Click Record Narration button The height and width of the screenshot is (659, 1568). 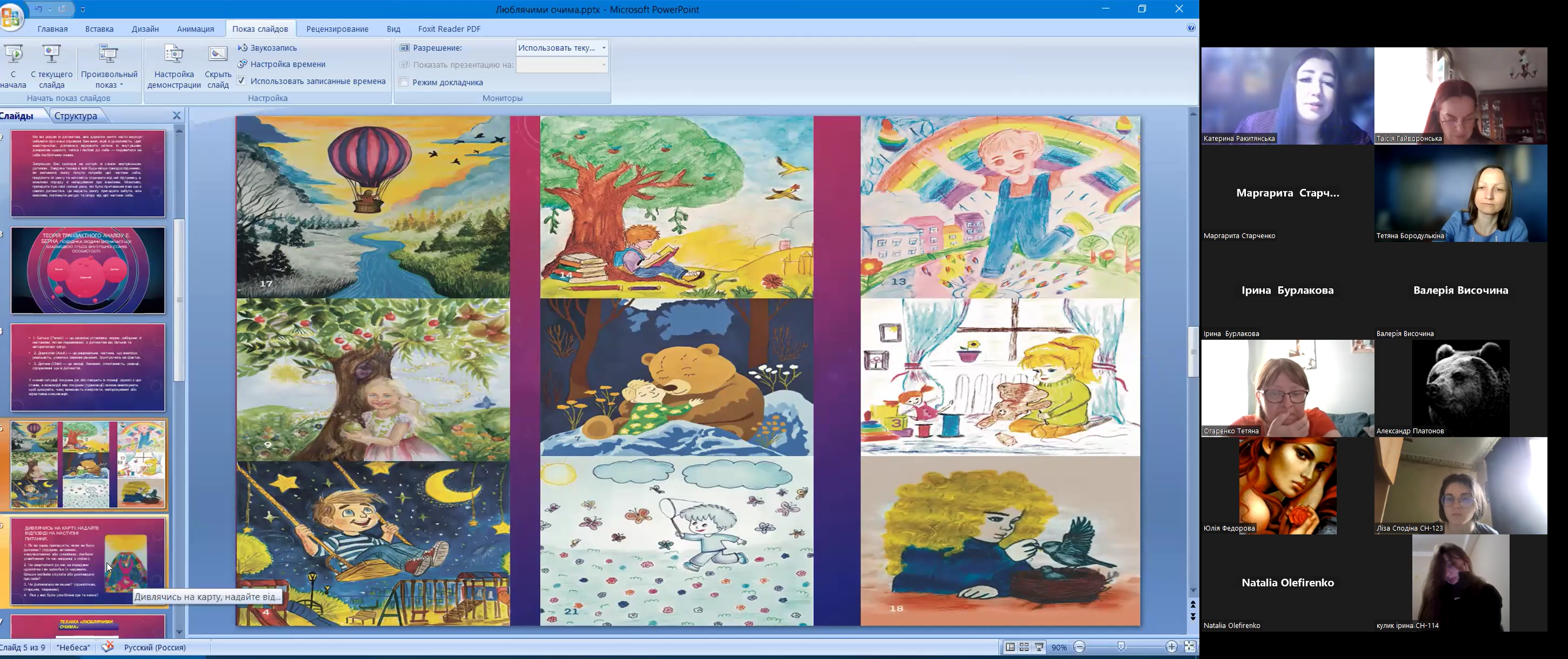click(268, 47)
